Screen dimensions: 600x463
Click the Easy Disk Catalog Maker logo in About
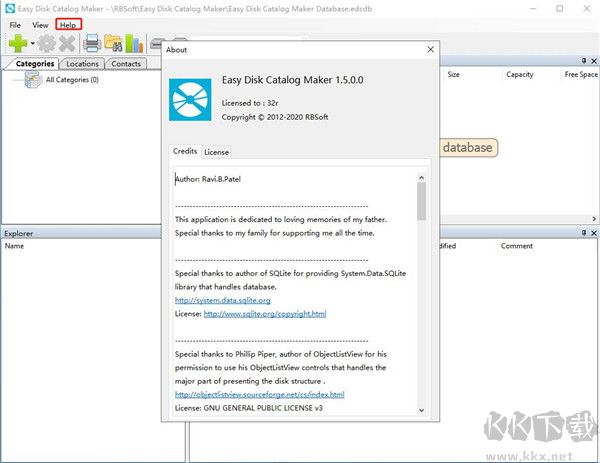pos(190,99)
